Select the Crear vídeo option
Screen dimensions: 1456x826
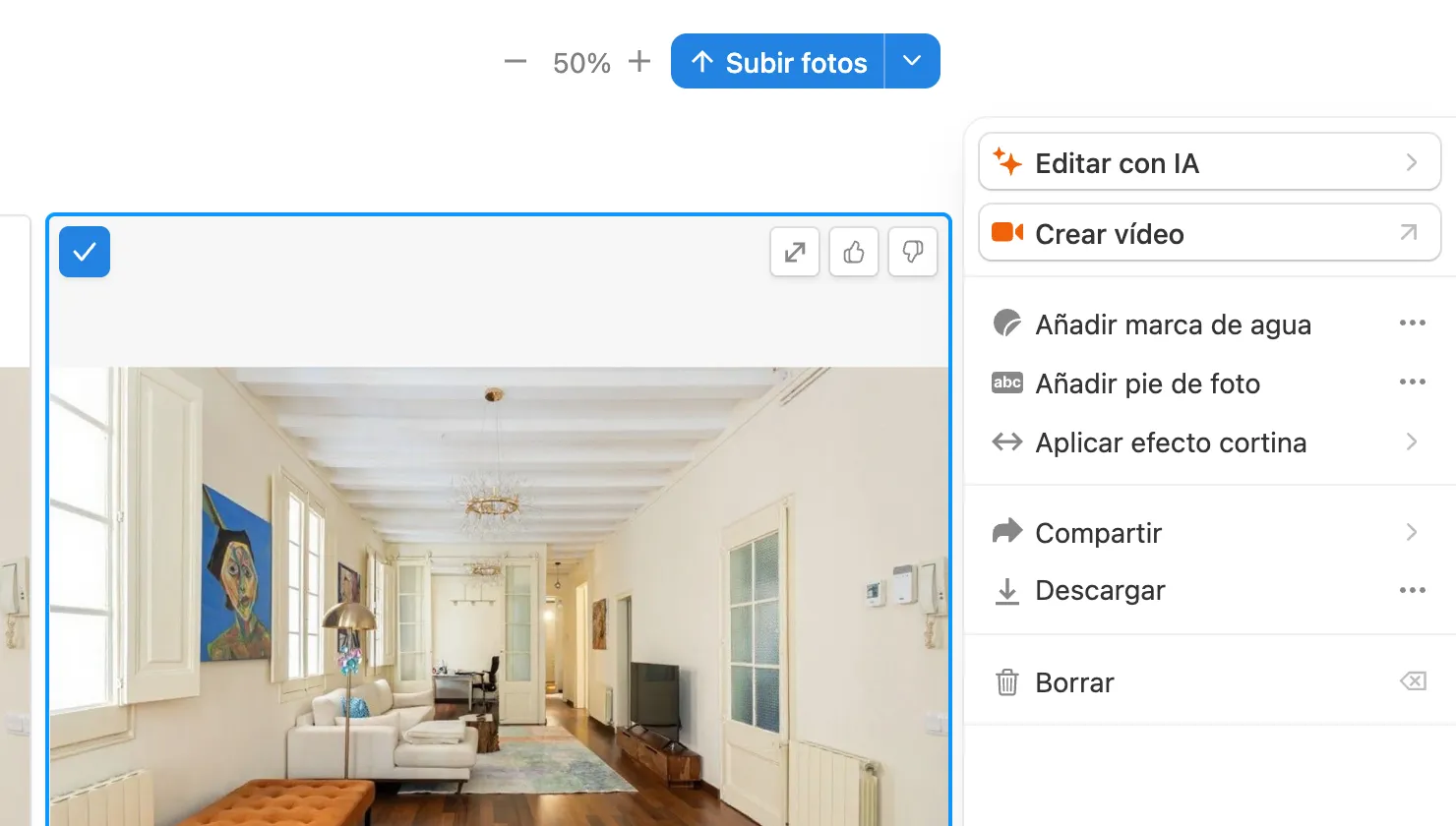click(x=1210, y=233)
